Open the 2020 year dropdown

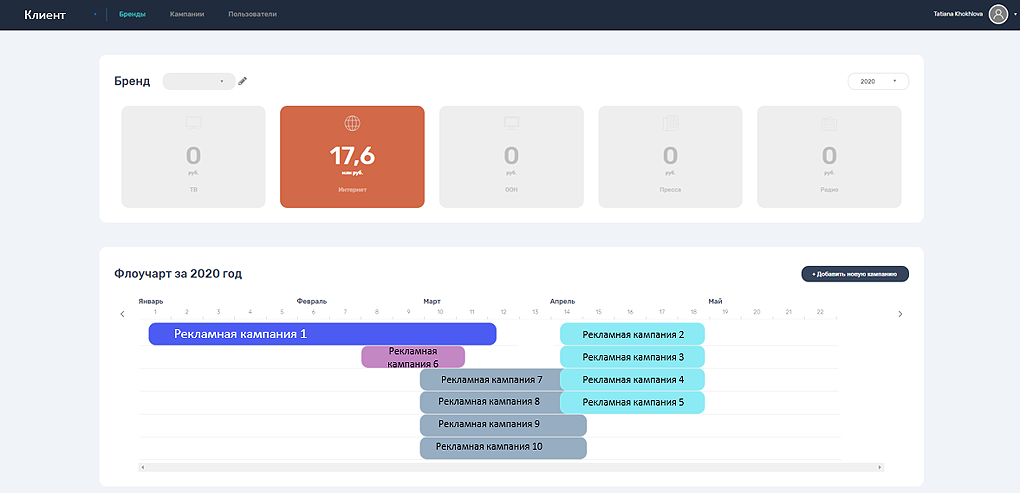877,81
